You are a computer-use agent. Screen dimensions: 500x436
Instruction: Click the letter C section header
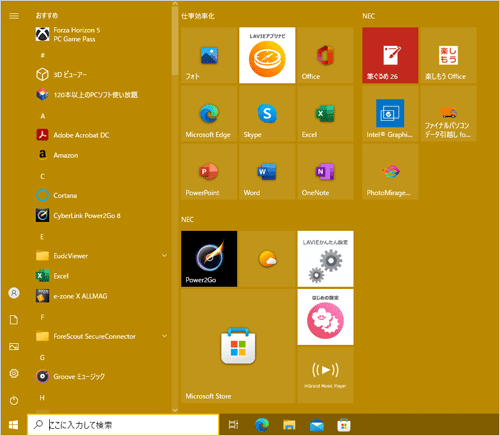pos(42,176)
